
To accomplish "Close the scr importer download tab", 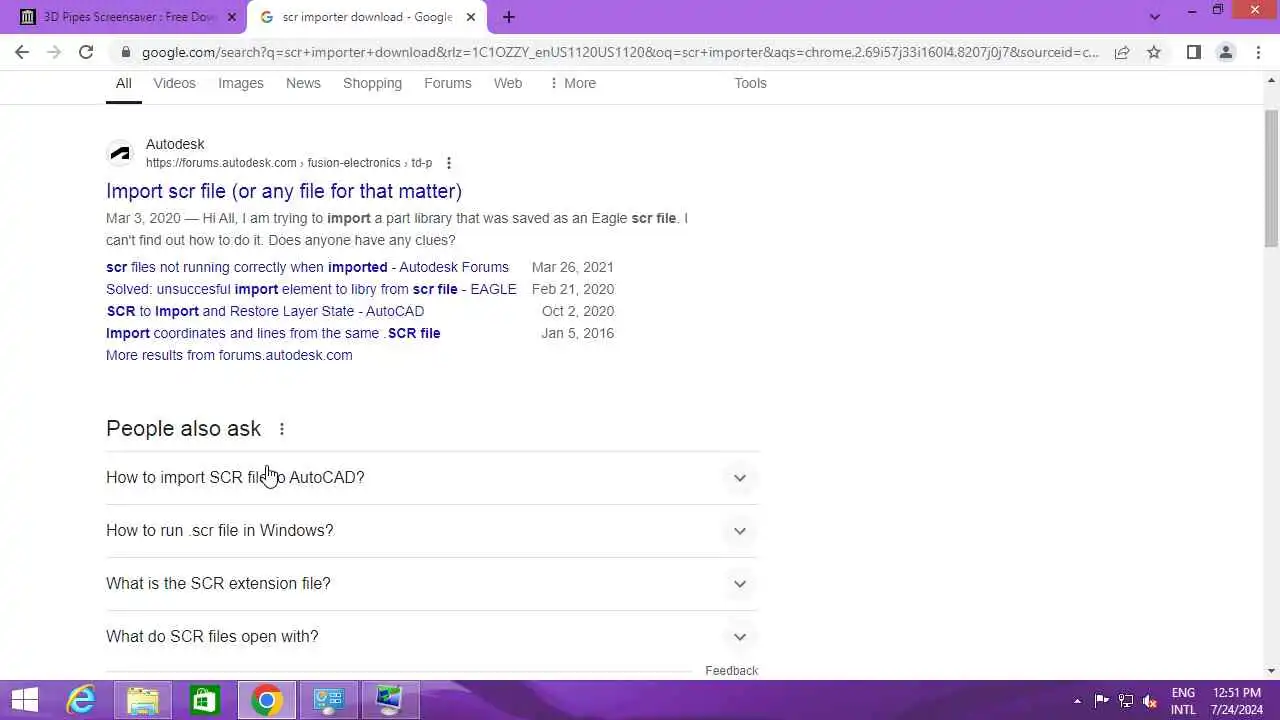I will [x=471, y=17].
